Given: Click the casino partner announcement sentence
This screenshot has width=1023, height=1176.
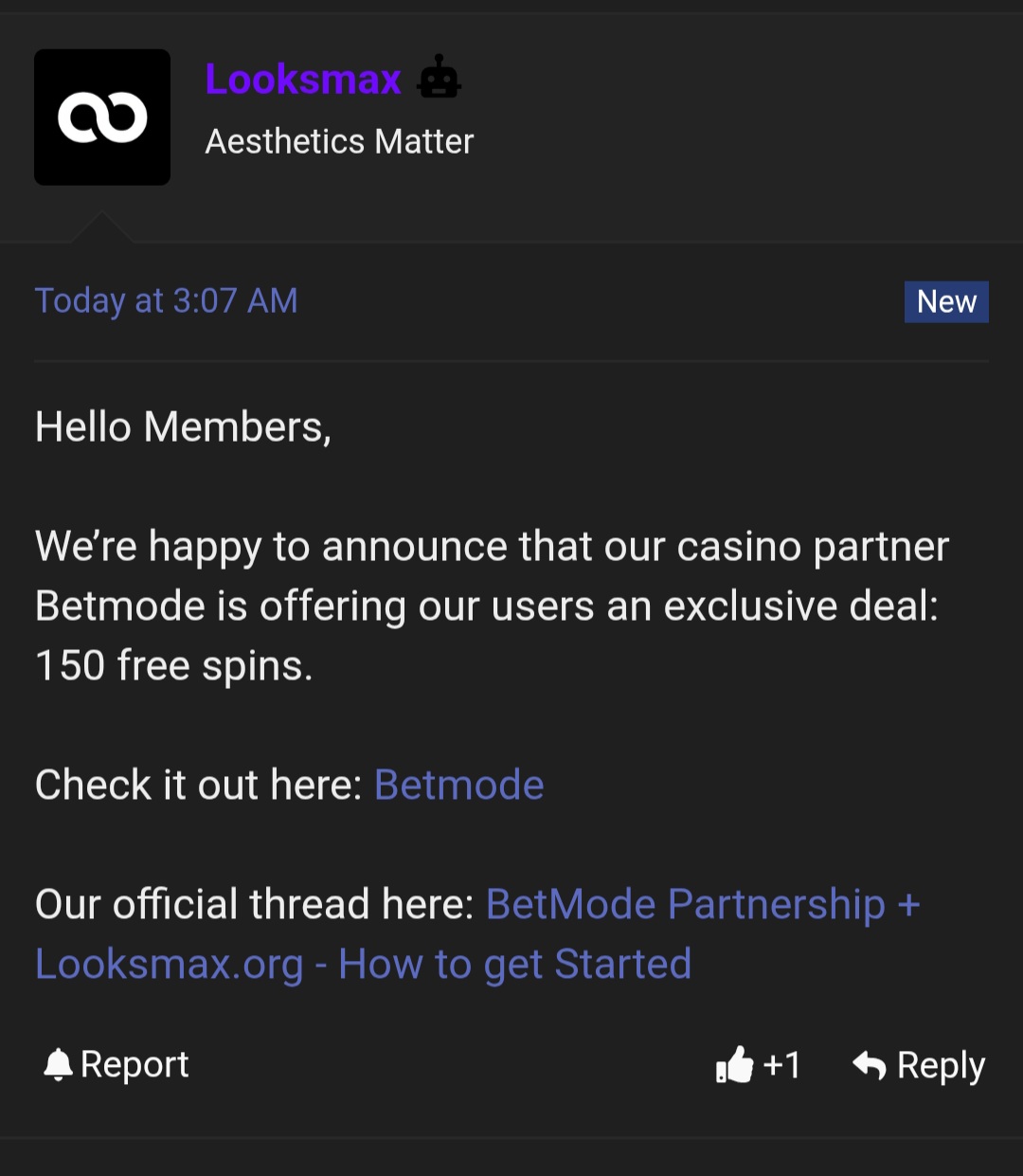Looking at the screenshot, I should click(x=492, y=547).
